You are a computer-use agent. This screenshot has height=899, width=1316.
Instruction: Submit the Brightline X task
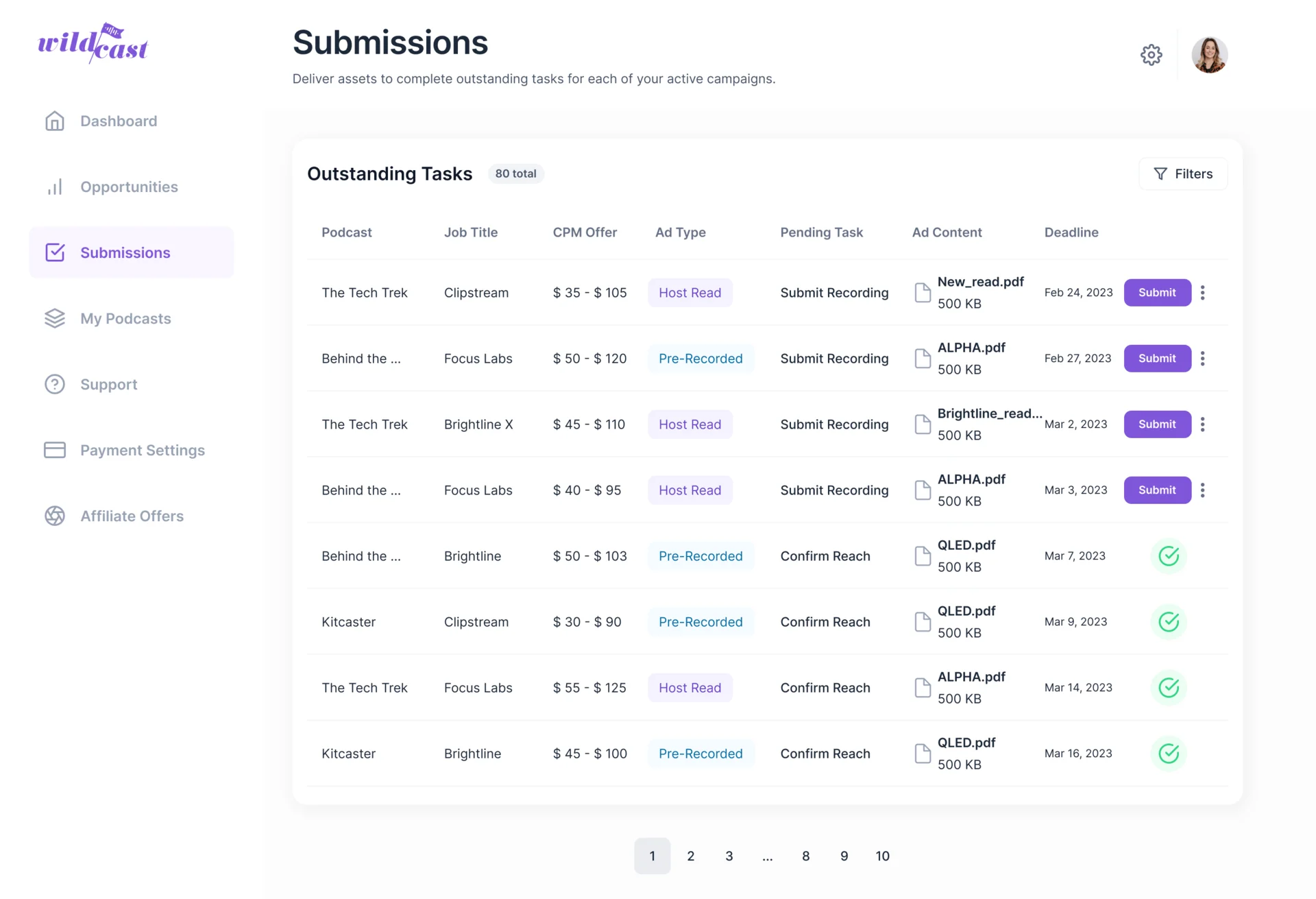(x=1157, y=424)
